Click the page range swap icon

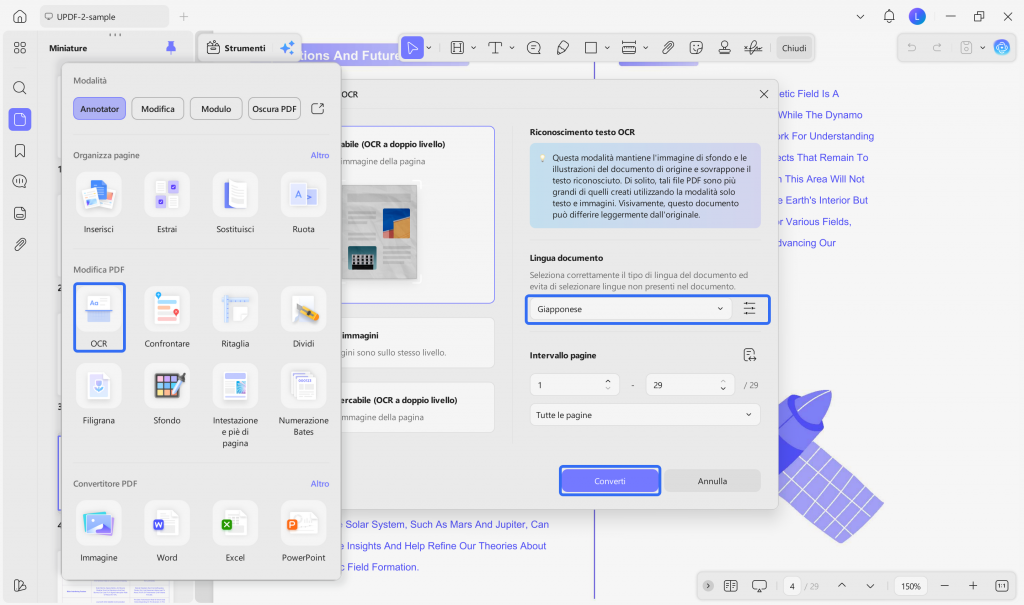click(x=749, y=355)
